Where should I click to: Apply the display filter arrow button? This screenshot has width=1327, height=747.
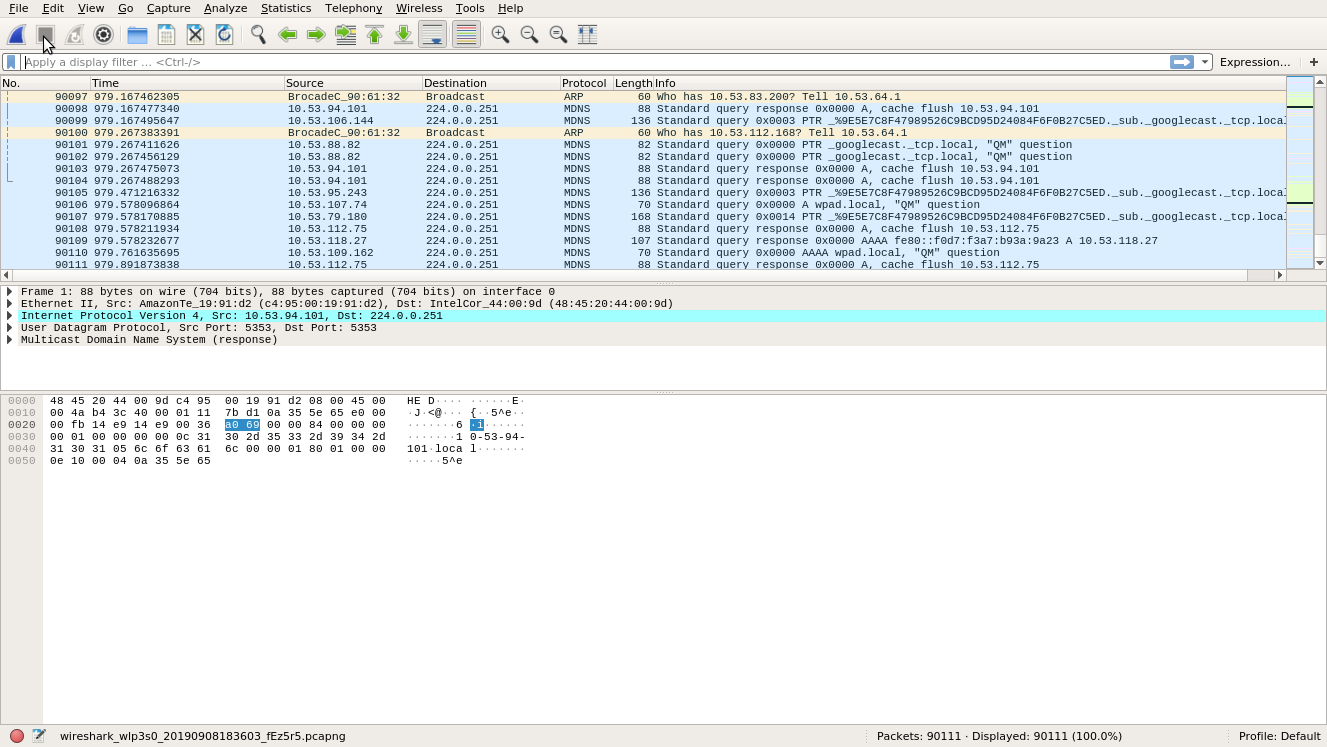coord(1182,62)
